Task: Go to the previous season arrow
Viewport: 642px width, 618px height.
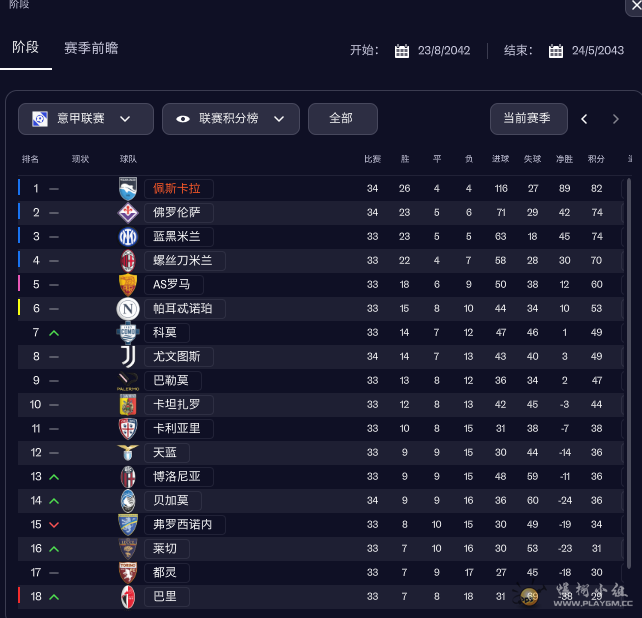Action: coord(585,119)
